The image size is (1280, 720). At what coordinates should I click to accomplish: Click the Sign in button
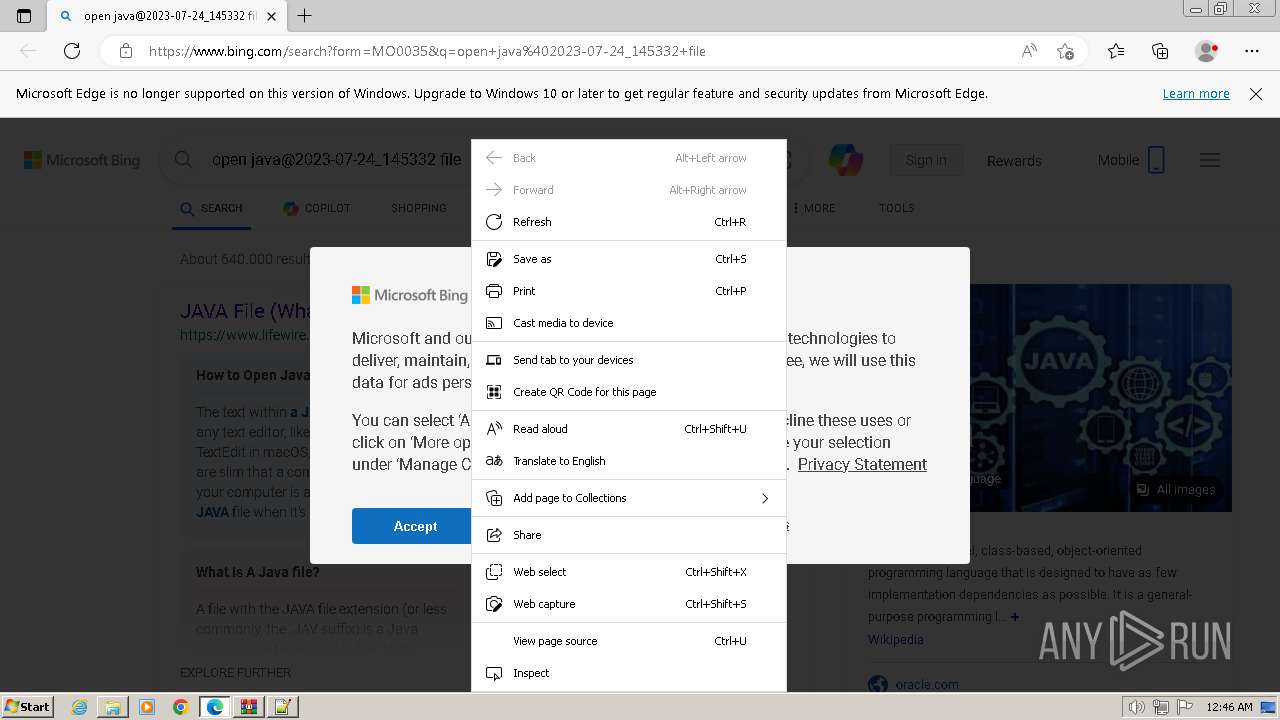(x=926, y=160)
